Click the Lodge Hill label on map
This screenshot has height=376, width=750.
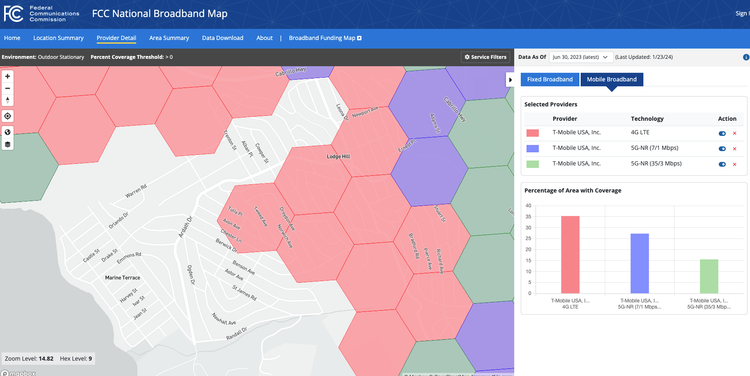(338, 156)
